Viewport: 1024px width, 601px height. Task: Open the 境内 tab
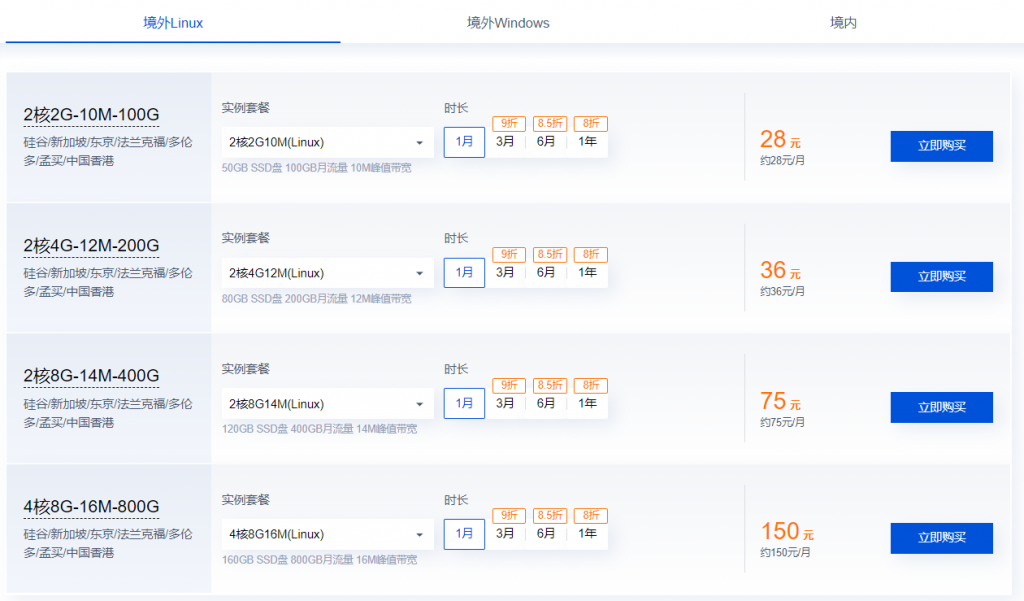click(x=843, y=22)
